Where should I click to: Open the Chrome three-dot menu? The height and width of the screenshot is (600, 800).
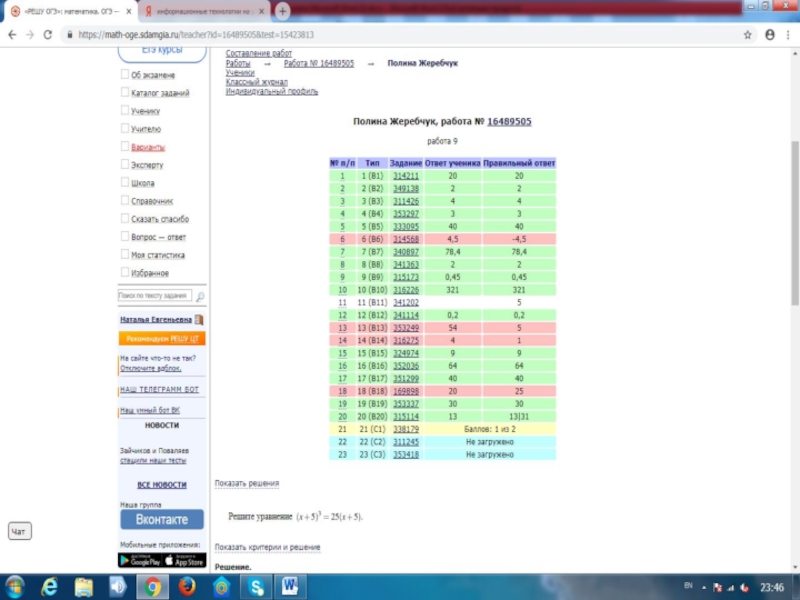point(788,35)
